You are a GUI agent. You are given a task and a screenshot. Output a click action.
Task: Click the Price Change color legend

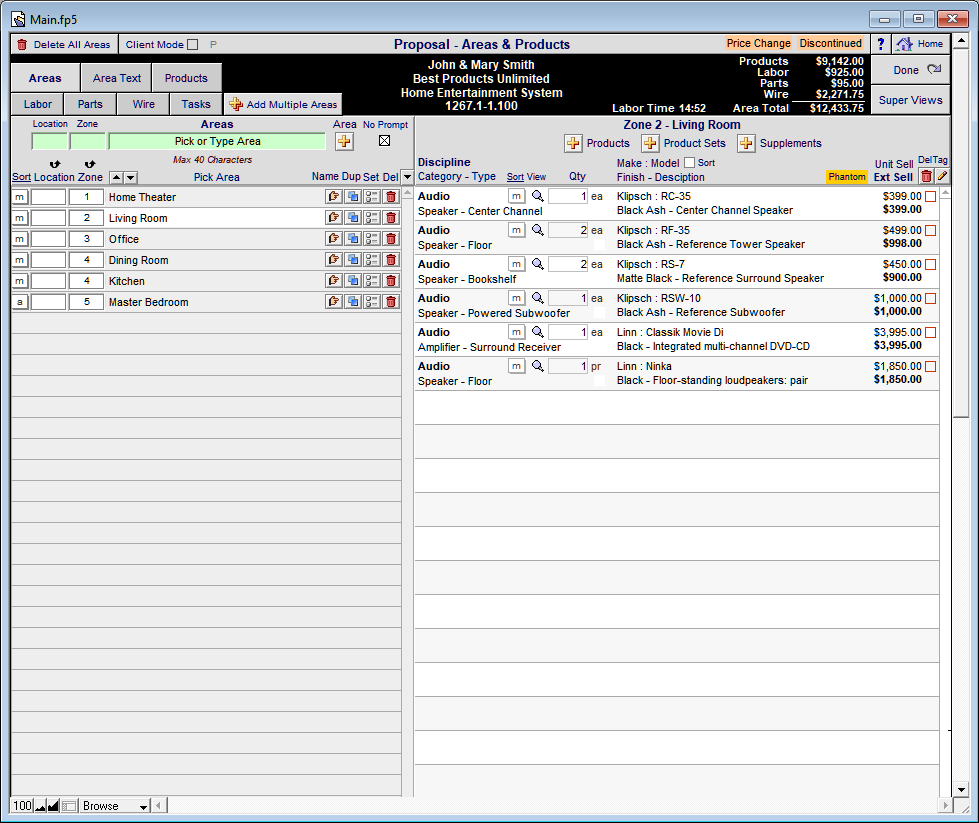point(759,43)
